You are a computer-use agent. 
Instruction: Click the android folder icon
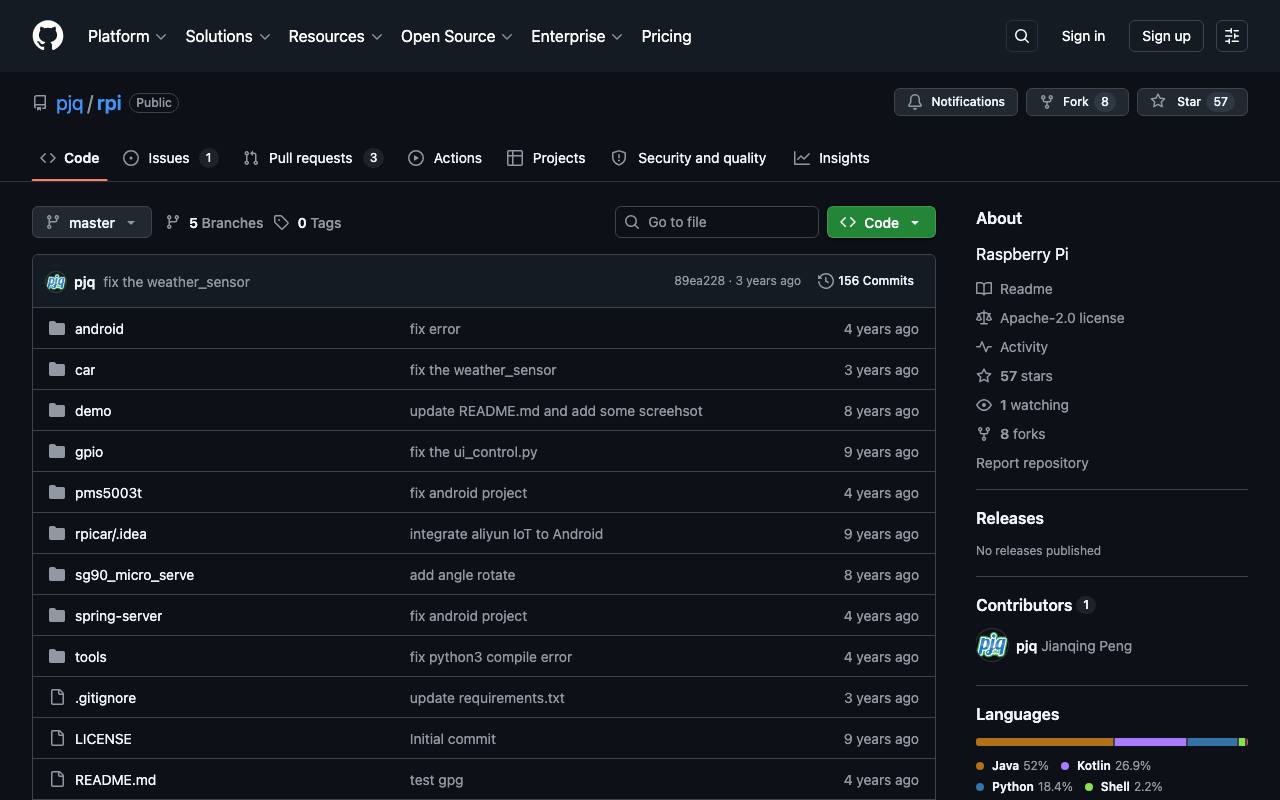pos(57,328)
